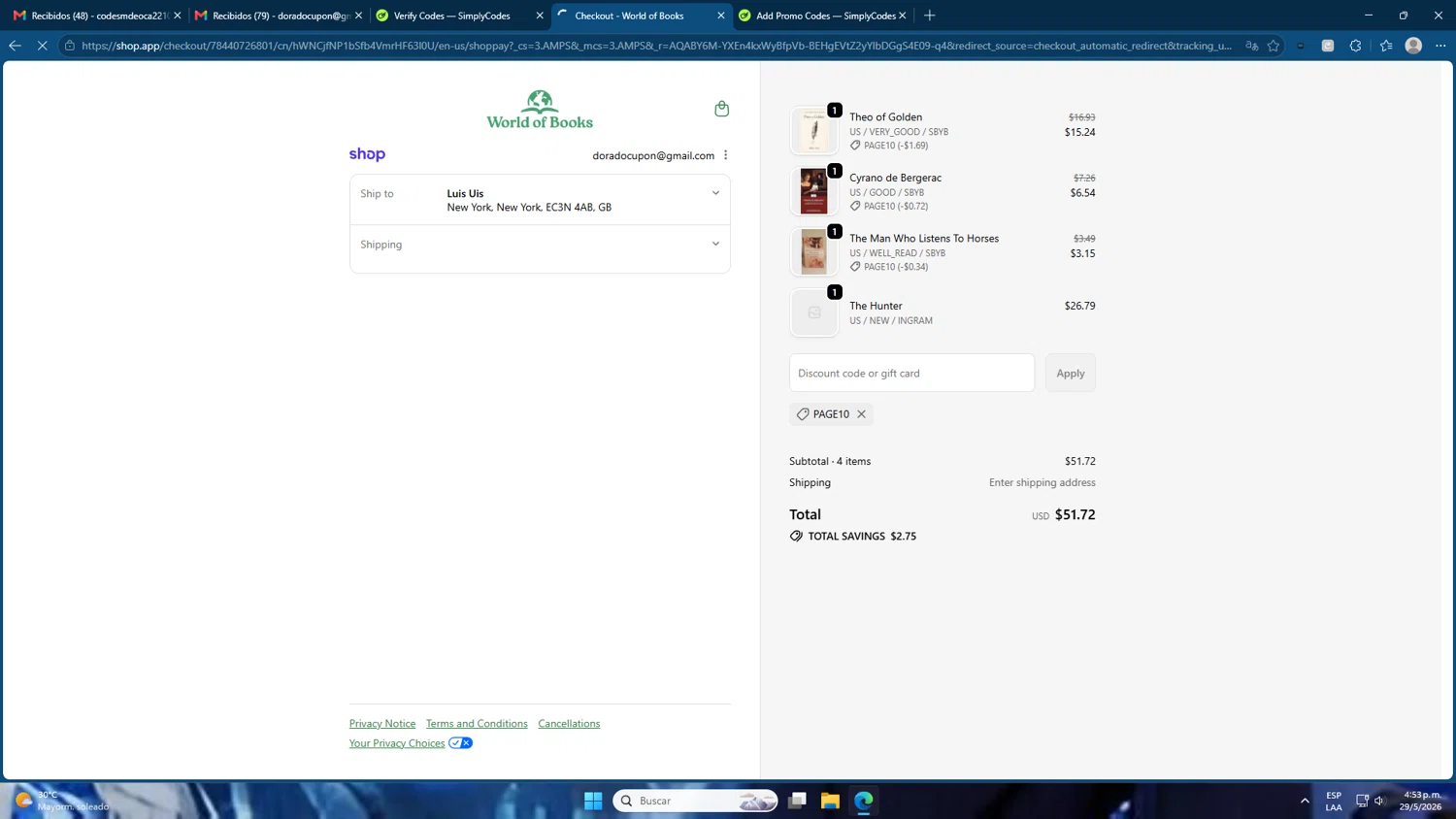Viewport: 1456px width, 819px height.
Task: Click Theo of Golden book thumbnail
Action: click(814, 130)
